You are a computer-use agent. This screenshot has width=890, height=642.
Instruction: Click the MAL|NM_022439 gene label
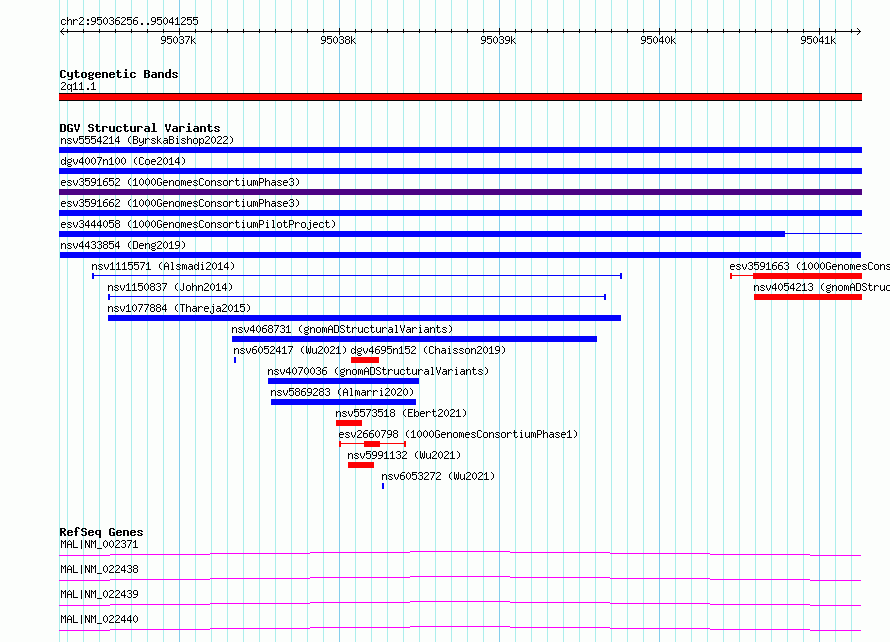pyautogui.click(x=99, y=594)
